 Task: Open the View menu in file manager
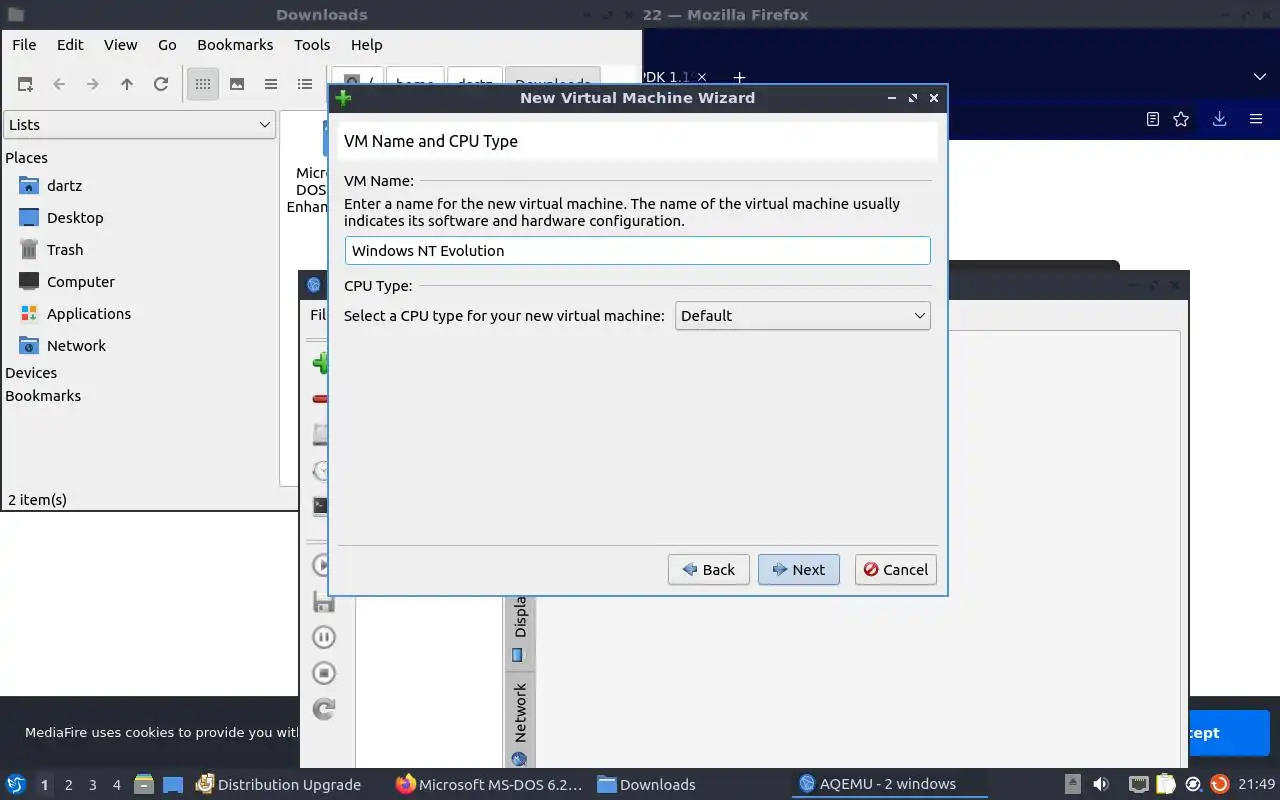point(120,44)
